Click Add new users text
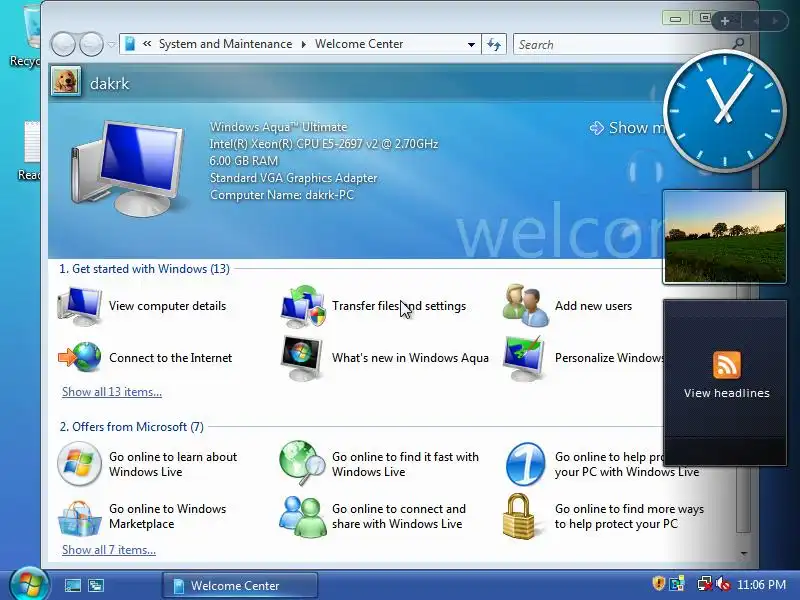 click(x=593, y=306)
